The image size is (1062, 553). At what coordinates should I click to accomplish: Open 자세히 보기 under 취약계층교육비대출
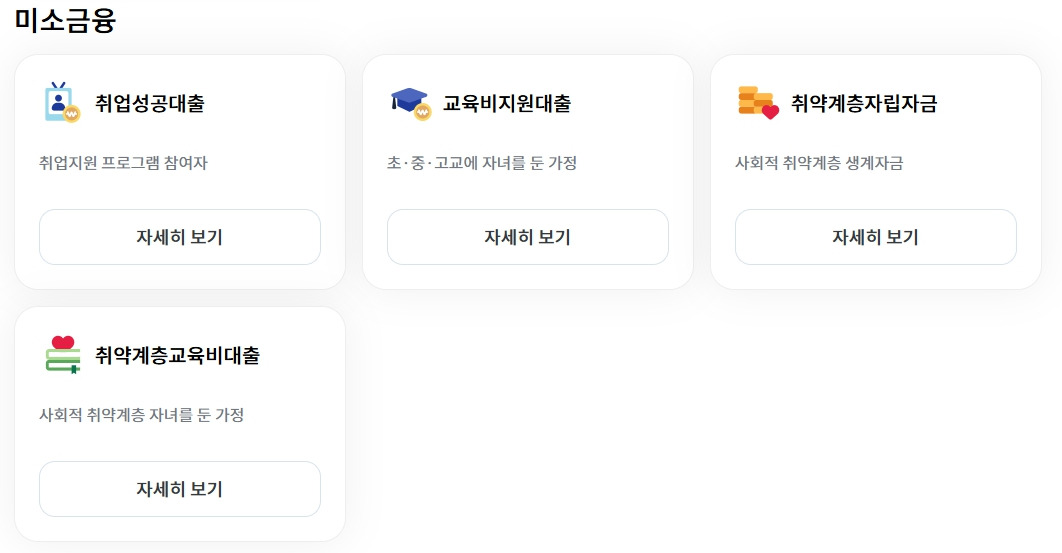point(179,489)
